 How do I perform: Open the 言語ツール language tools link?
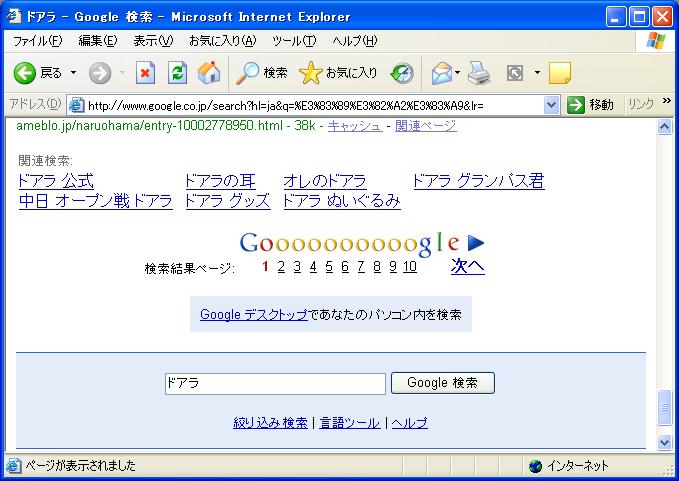(349, 423)
